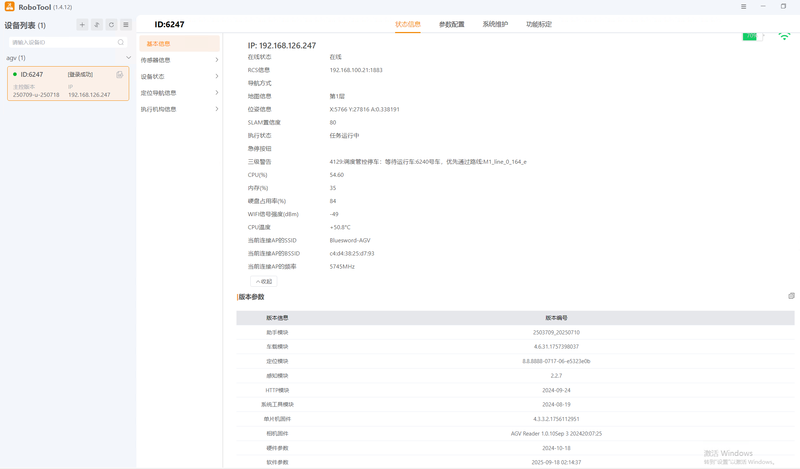
Task: Select 基本信息 in the side menu
Action: pyautogui.click(x=180, y=43)
